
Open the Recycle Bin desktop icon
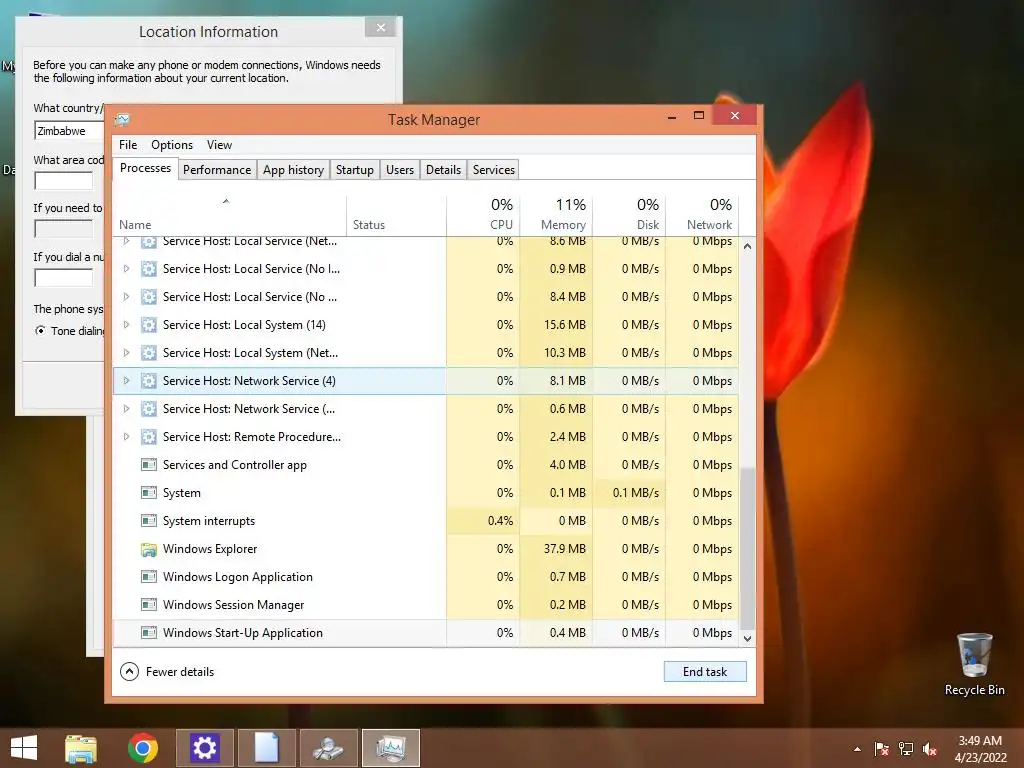pyautogui.click(x=974, y=664)
